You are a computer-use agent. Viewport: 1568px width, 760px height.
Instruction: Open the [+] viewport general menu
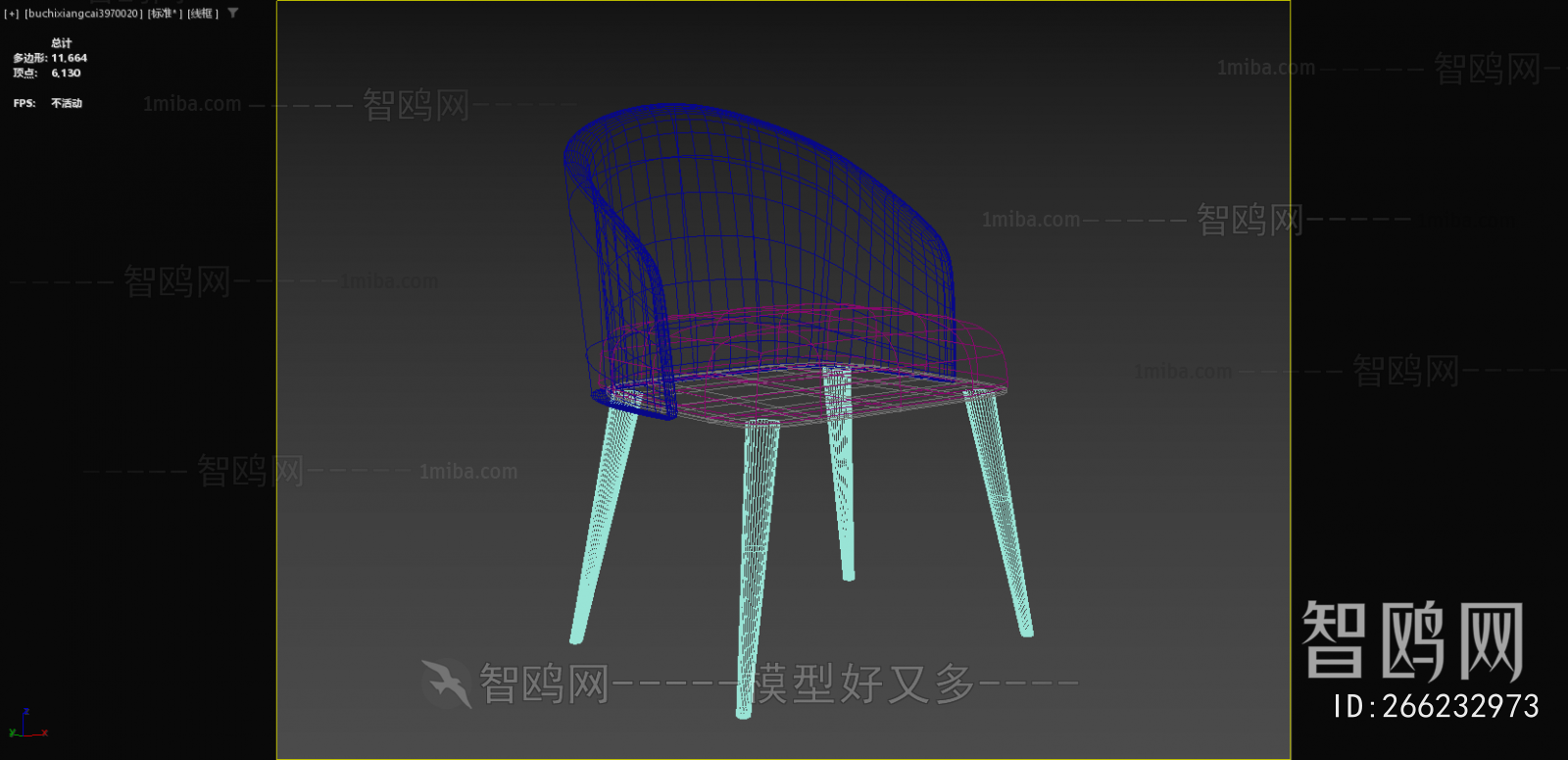click(x=12, y=14)
